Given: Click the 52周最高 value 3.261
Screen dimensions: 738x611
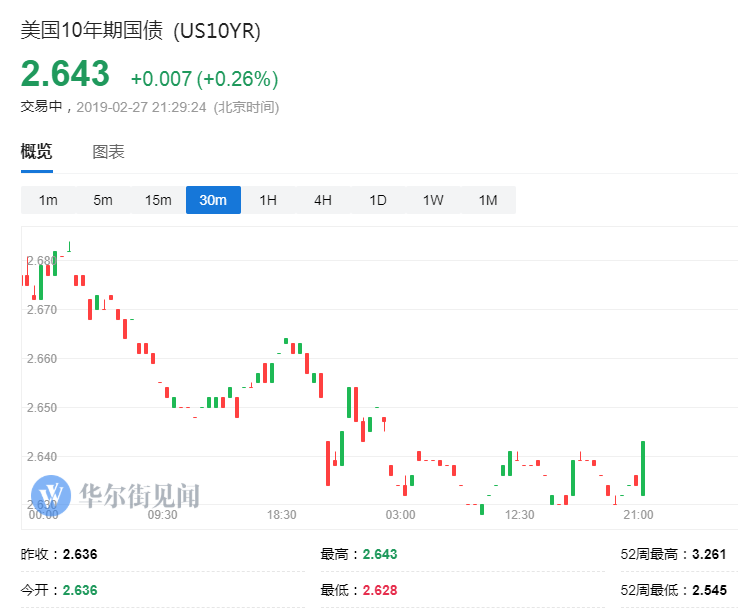Looking at the screenshot, I should pyautogui.click(x=709, y=554).
